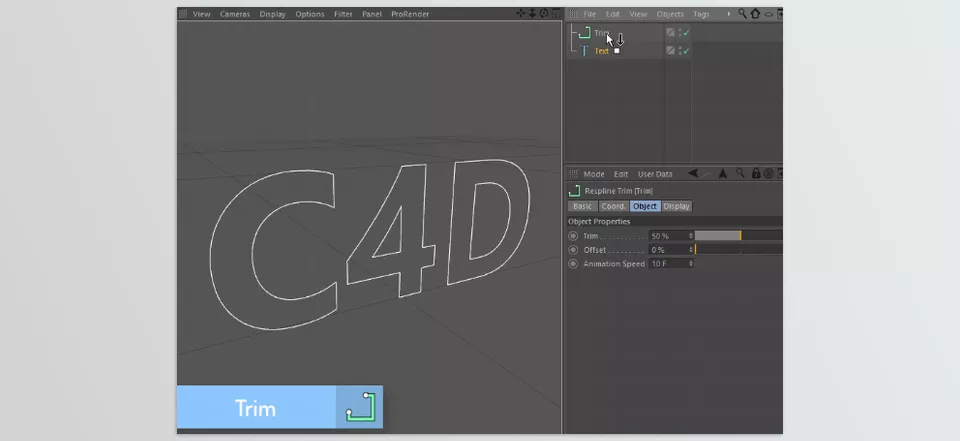The width and height of the screenshot is (960, 441).
Task: Select the Trim object in Object Manager
Action: 602,33
